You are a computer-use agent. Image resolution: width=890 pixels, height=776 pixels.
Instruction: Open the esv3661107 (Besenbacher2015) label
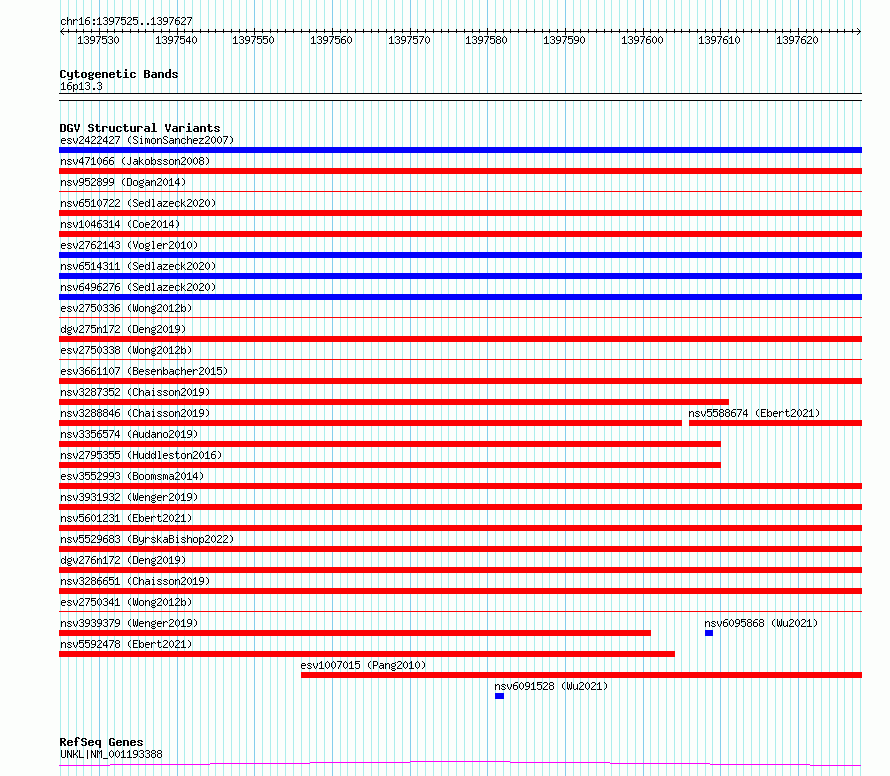coord(144,371)
